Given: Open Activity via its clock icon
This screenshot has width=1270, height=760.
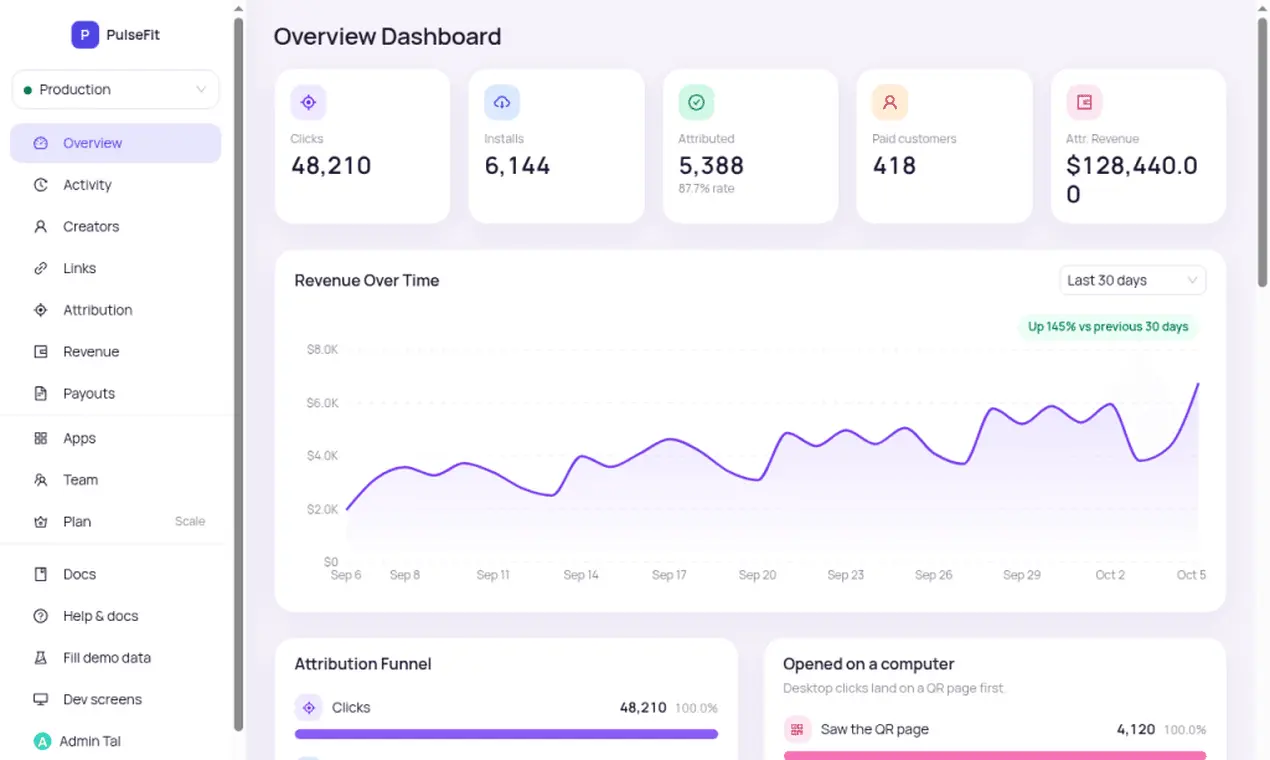Looking at the screenshot, I should (41, 185).
